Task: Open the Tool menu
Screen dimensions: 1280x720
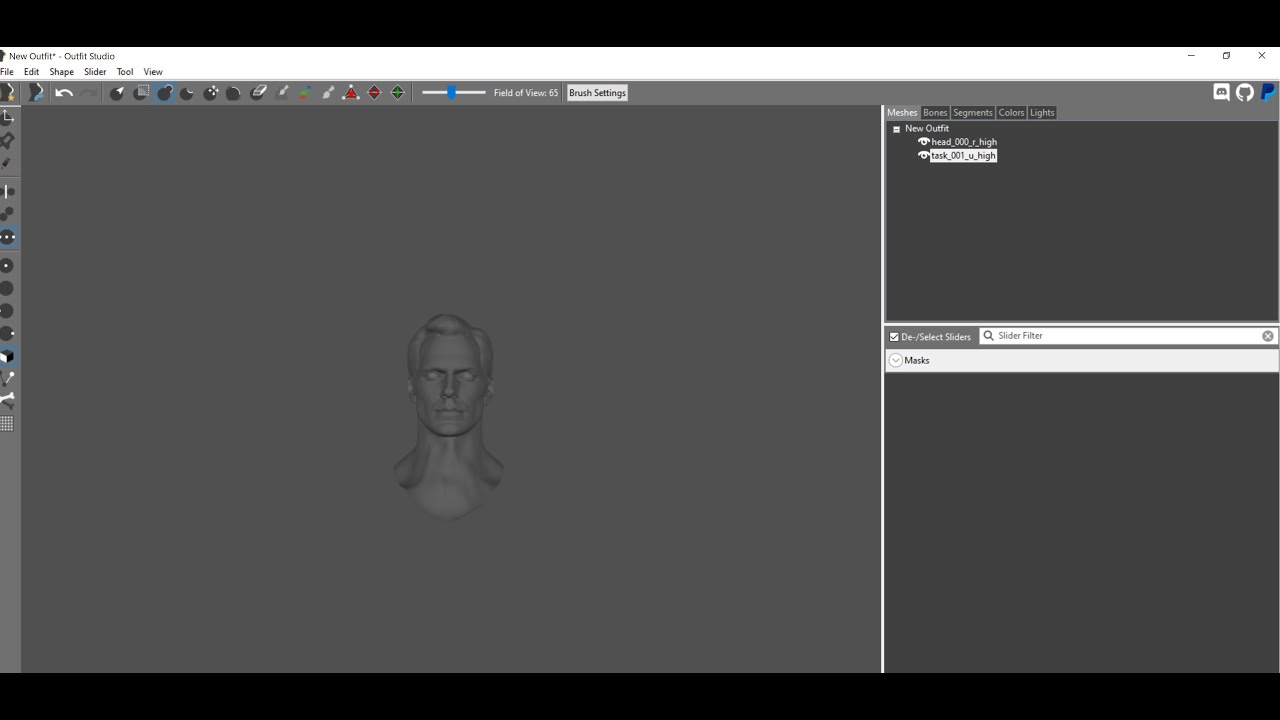Action: pos(125,72)
